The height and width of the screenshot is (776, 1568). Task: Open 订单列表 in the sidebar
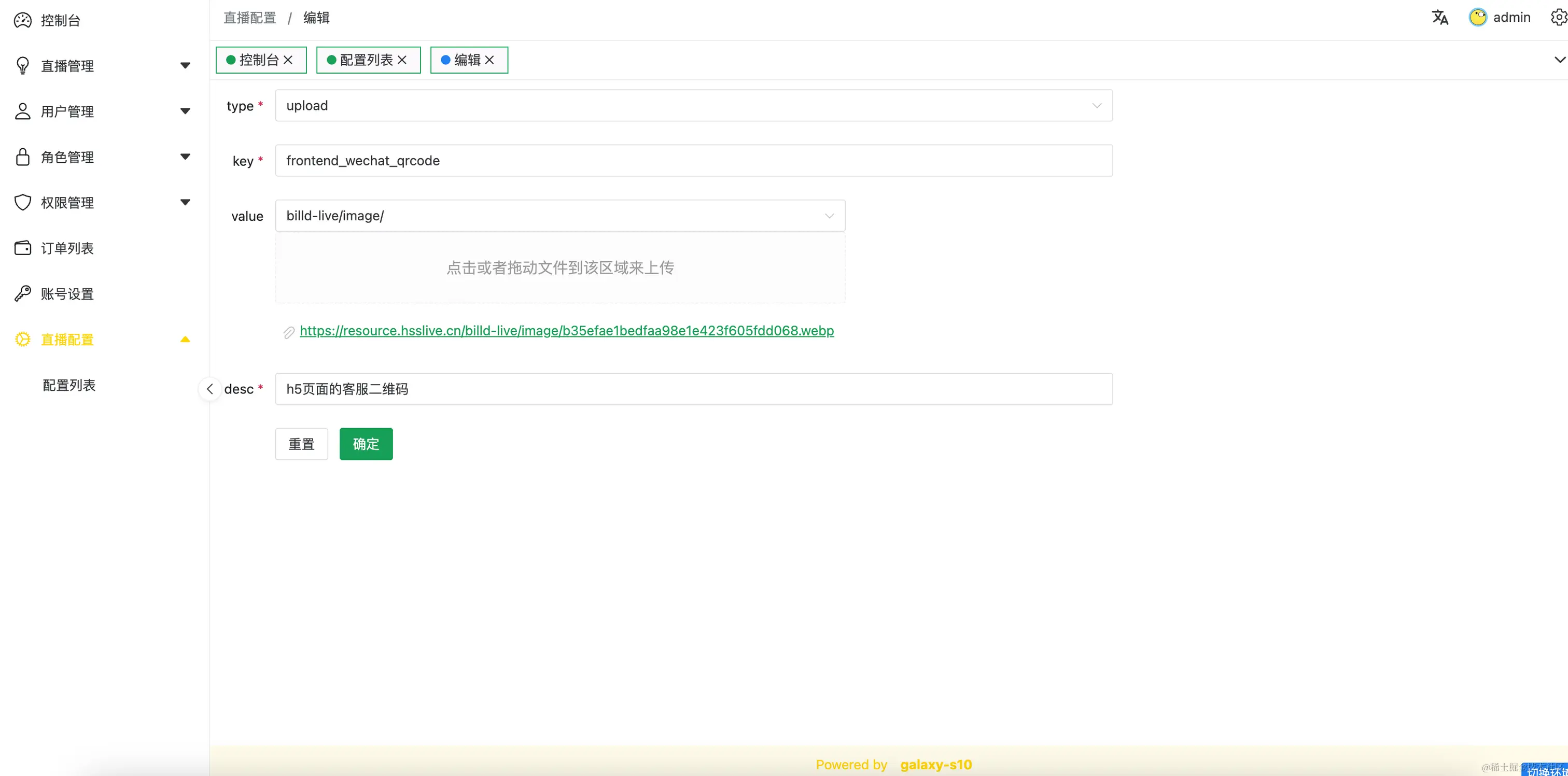pos(67,248)
